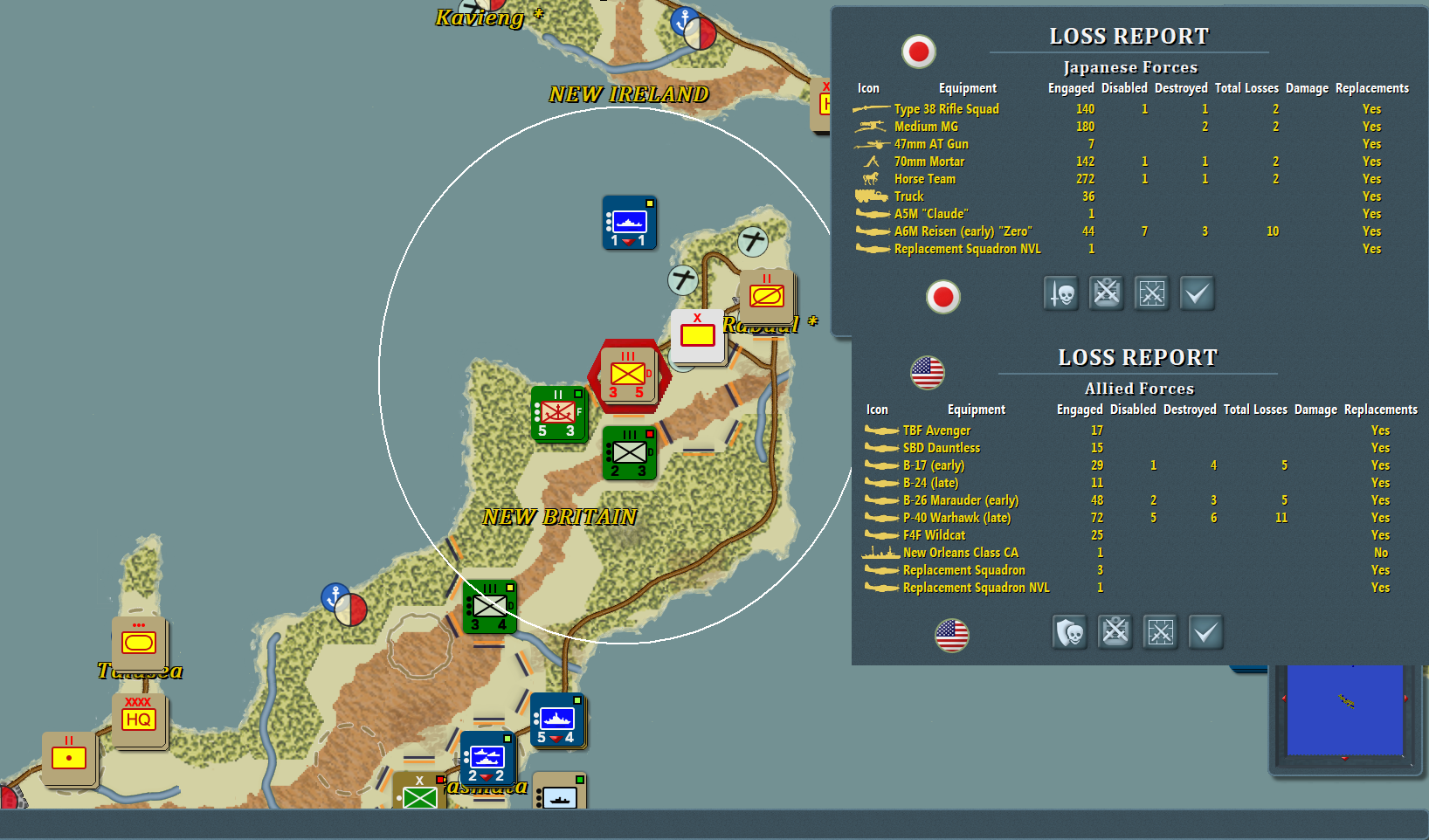Select the green infantry unit marked 2-3
Viewport: 1429px width, 840px height.
(x=629, y=452)
